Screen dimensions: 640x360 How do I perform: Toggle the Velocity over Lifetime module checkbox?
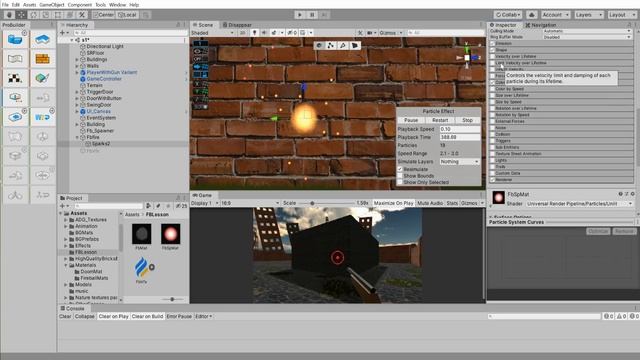492,56
